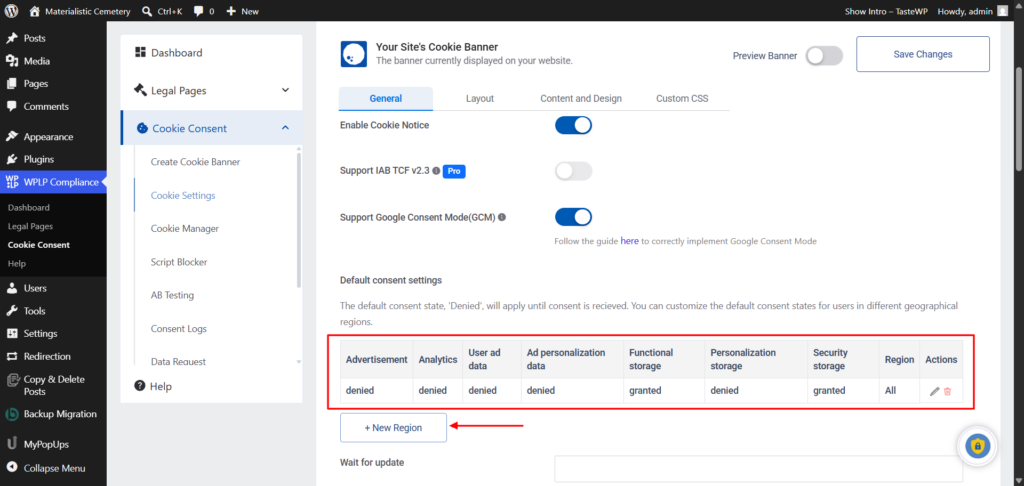
Task: Turn off Enable Cookie Notice switch
Action: click(x=573, y=125)
